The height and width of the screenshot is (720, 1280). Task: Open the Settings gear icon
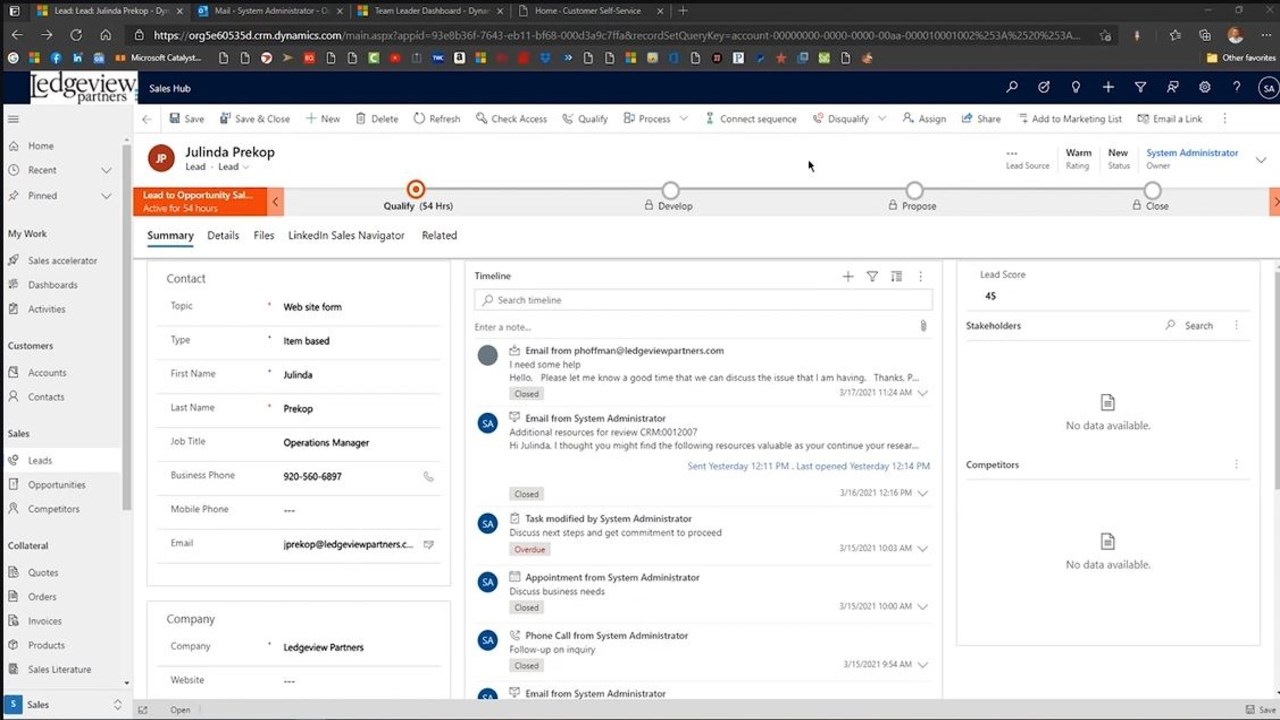1205,88
